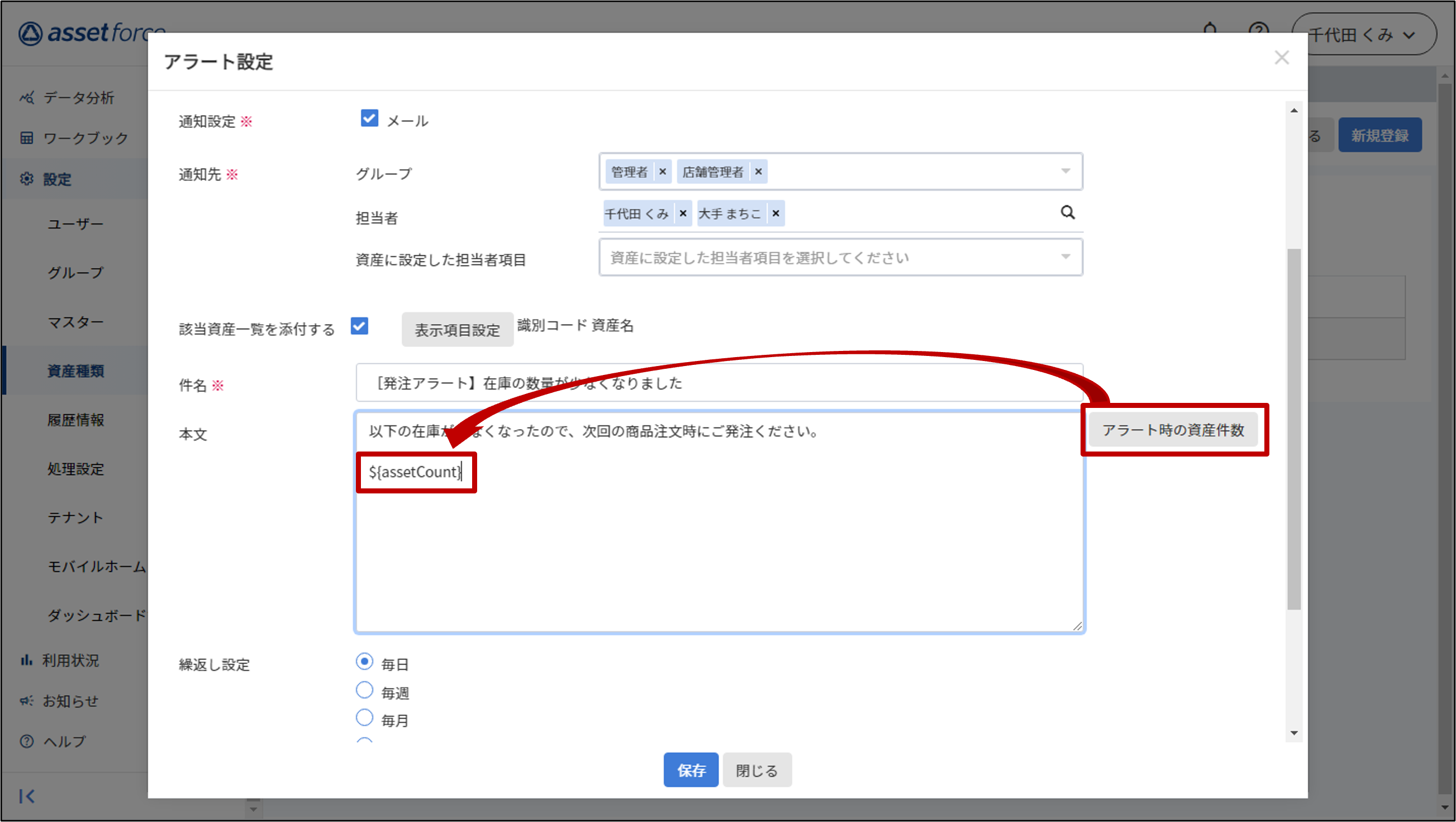Click the search icon in 担当者 field

pyautogui.click(x=1067, y=212)
